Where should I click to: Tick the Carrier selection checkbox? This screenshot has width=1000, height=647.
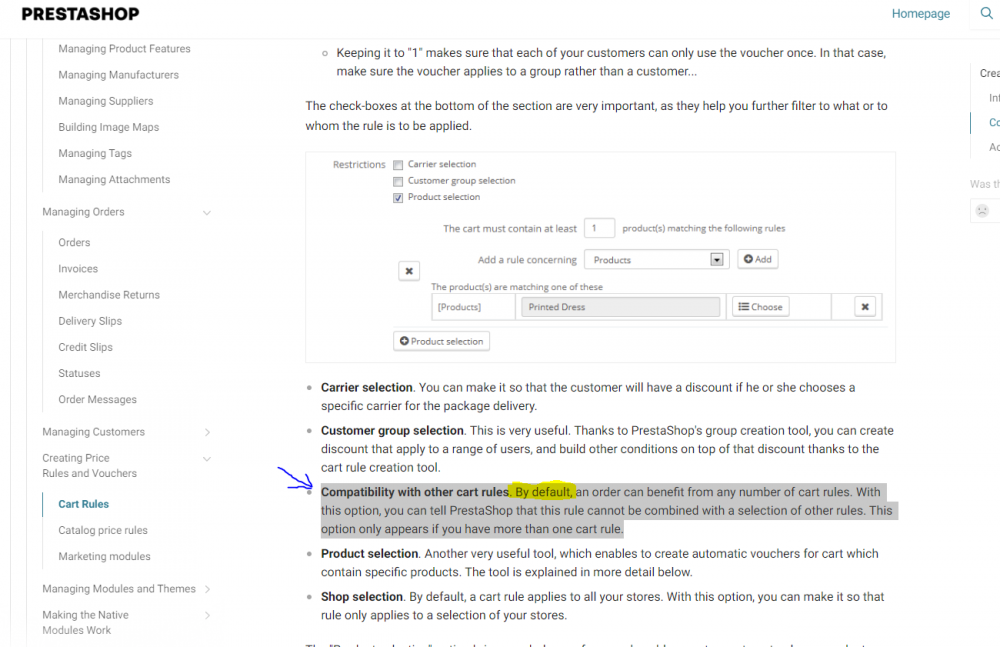(x=398, y=165)
